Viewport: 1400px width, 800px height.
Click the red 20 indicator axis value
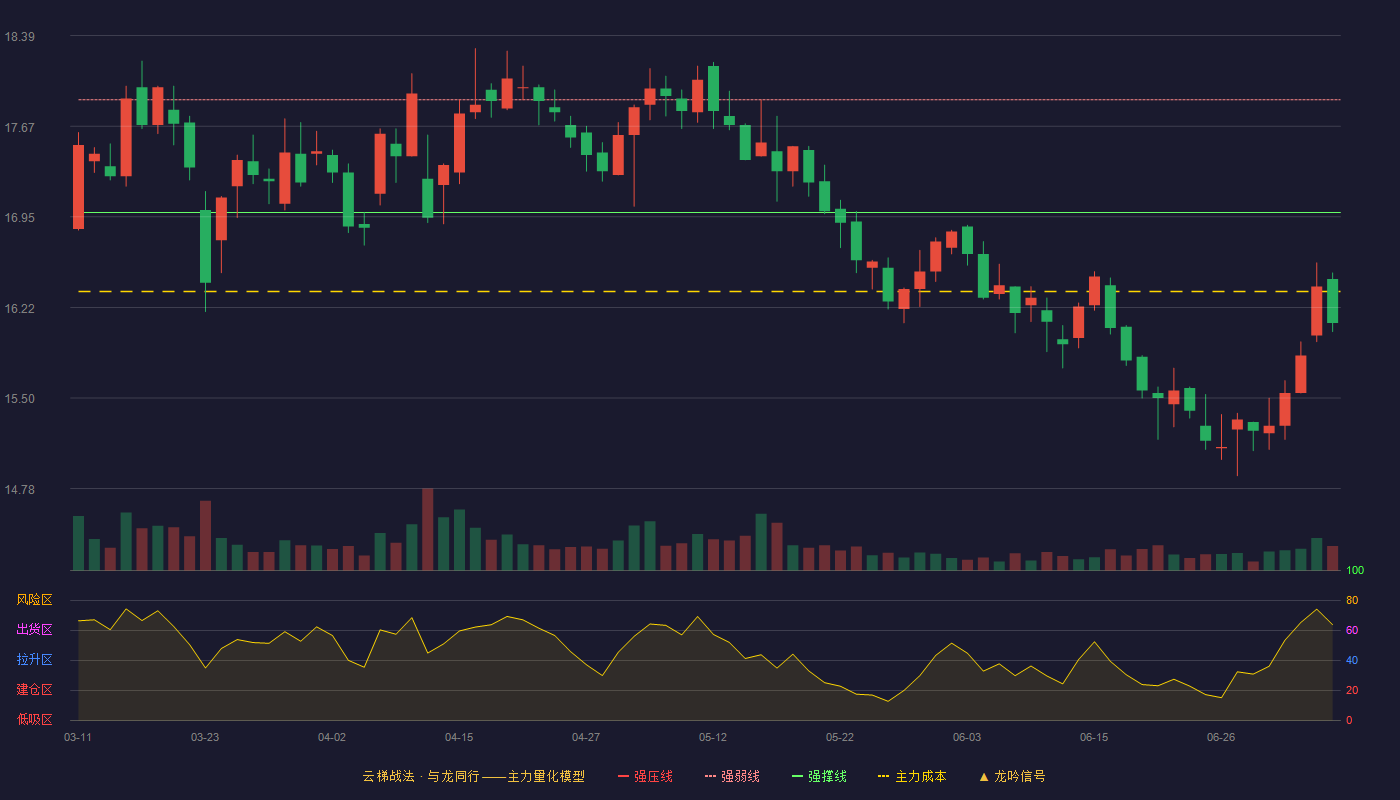pyautogui.click(x=1352, y=690)
